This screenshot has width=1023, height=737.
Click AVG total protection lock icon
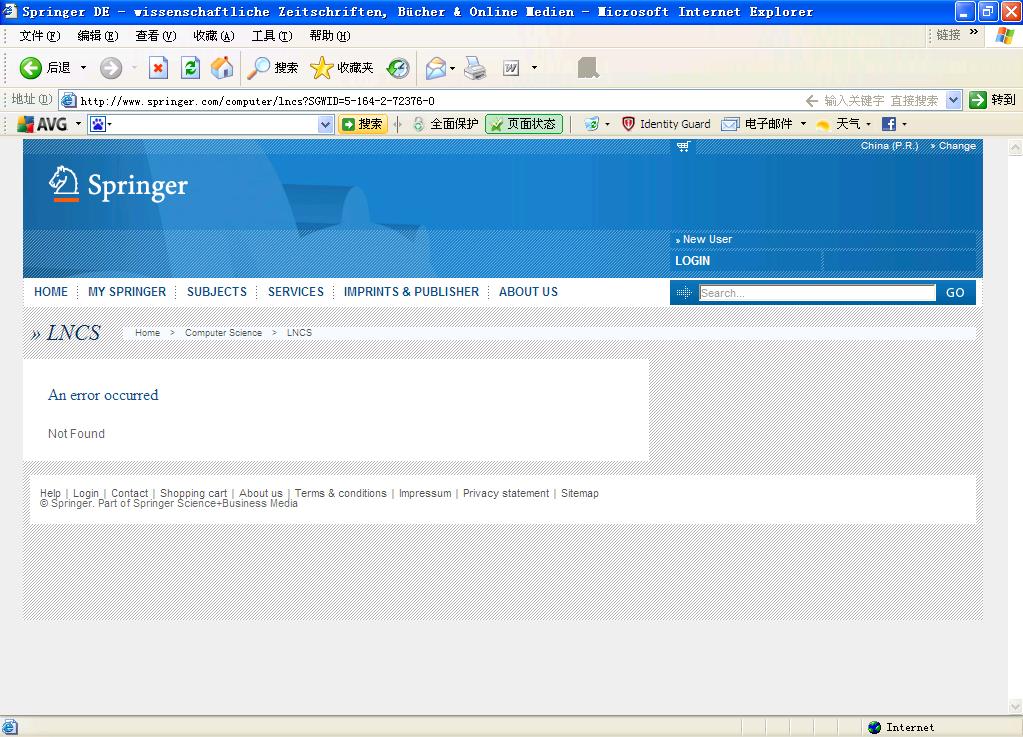(418, 124)
